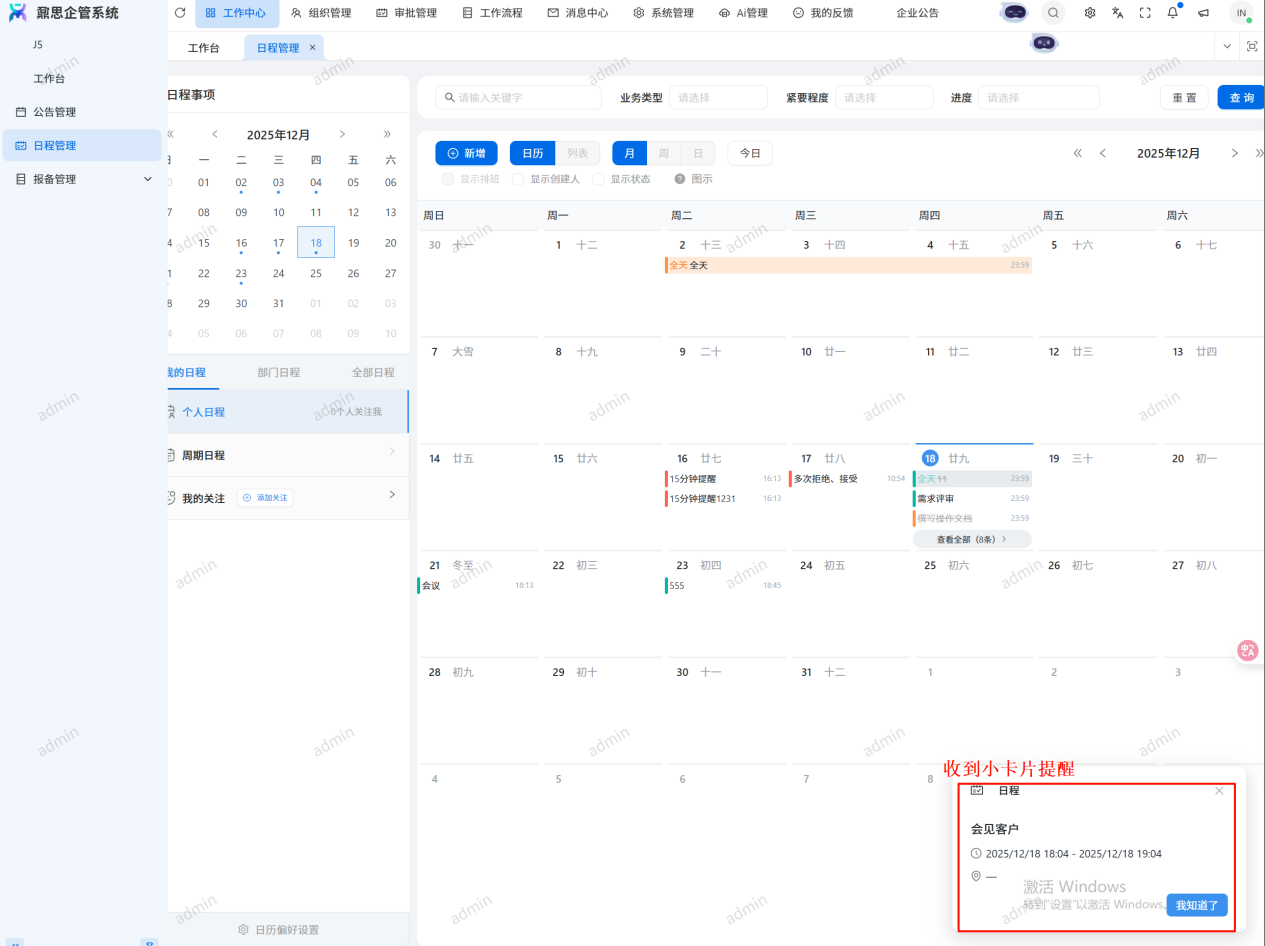Open the 业务类型 dropdown

point(717,98)
